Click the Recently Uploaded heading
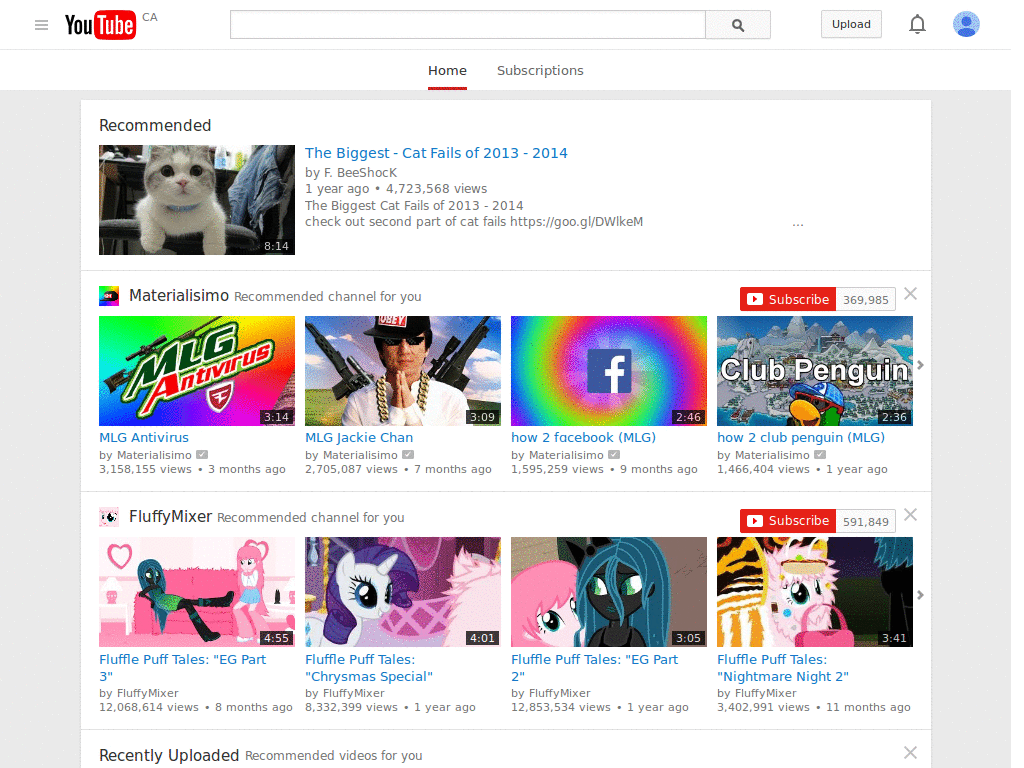 (169, 756)
